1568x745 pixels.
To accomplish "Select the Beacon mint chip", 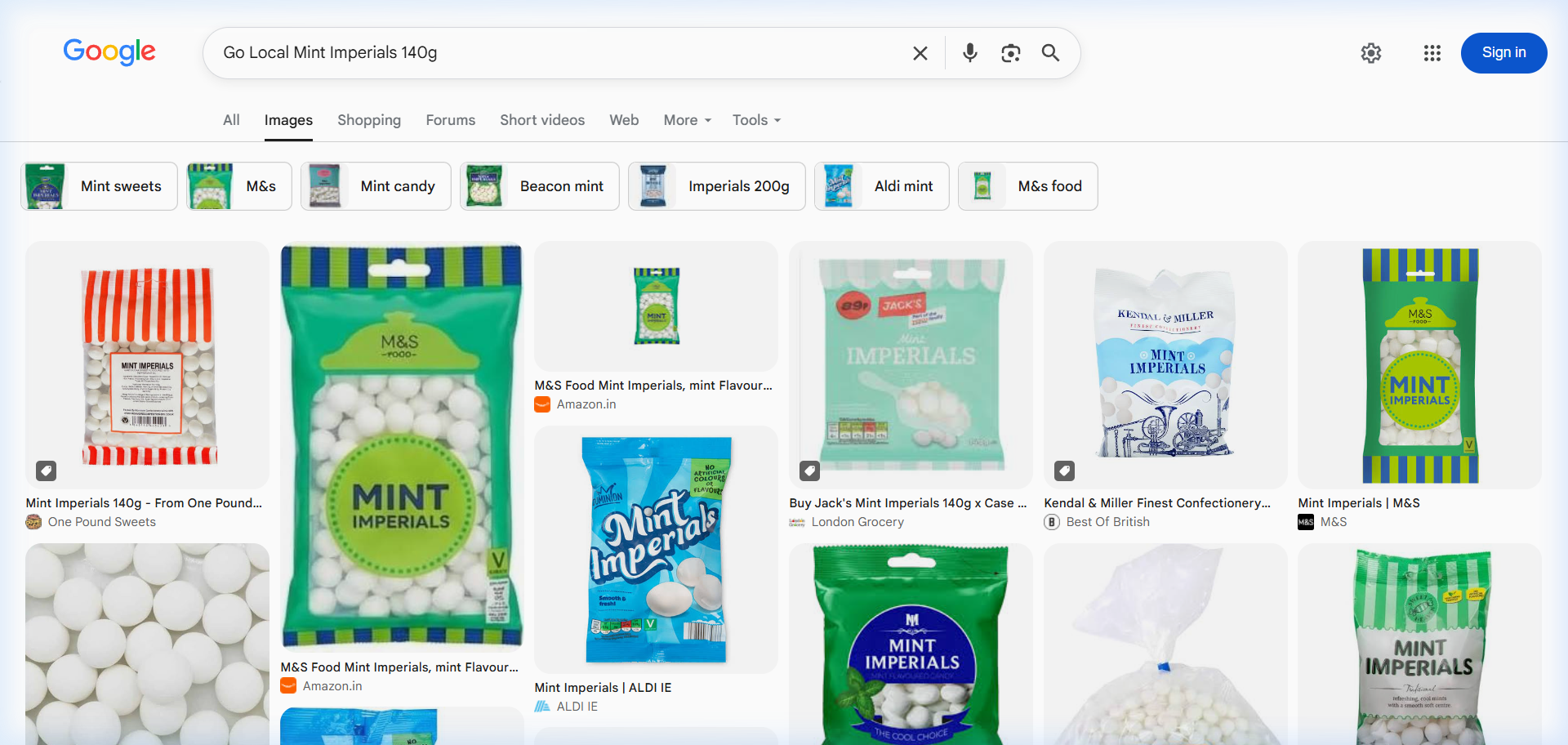I will pyautogui.click(x=539, y=186).
